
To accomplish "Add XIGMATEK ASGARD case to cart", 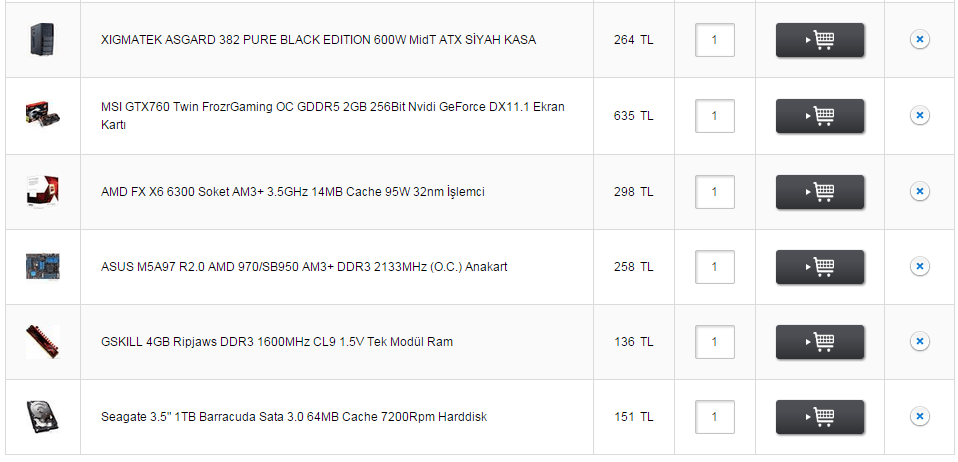I will (x=820, y=40).
